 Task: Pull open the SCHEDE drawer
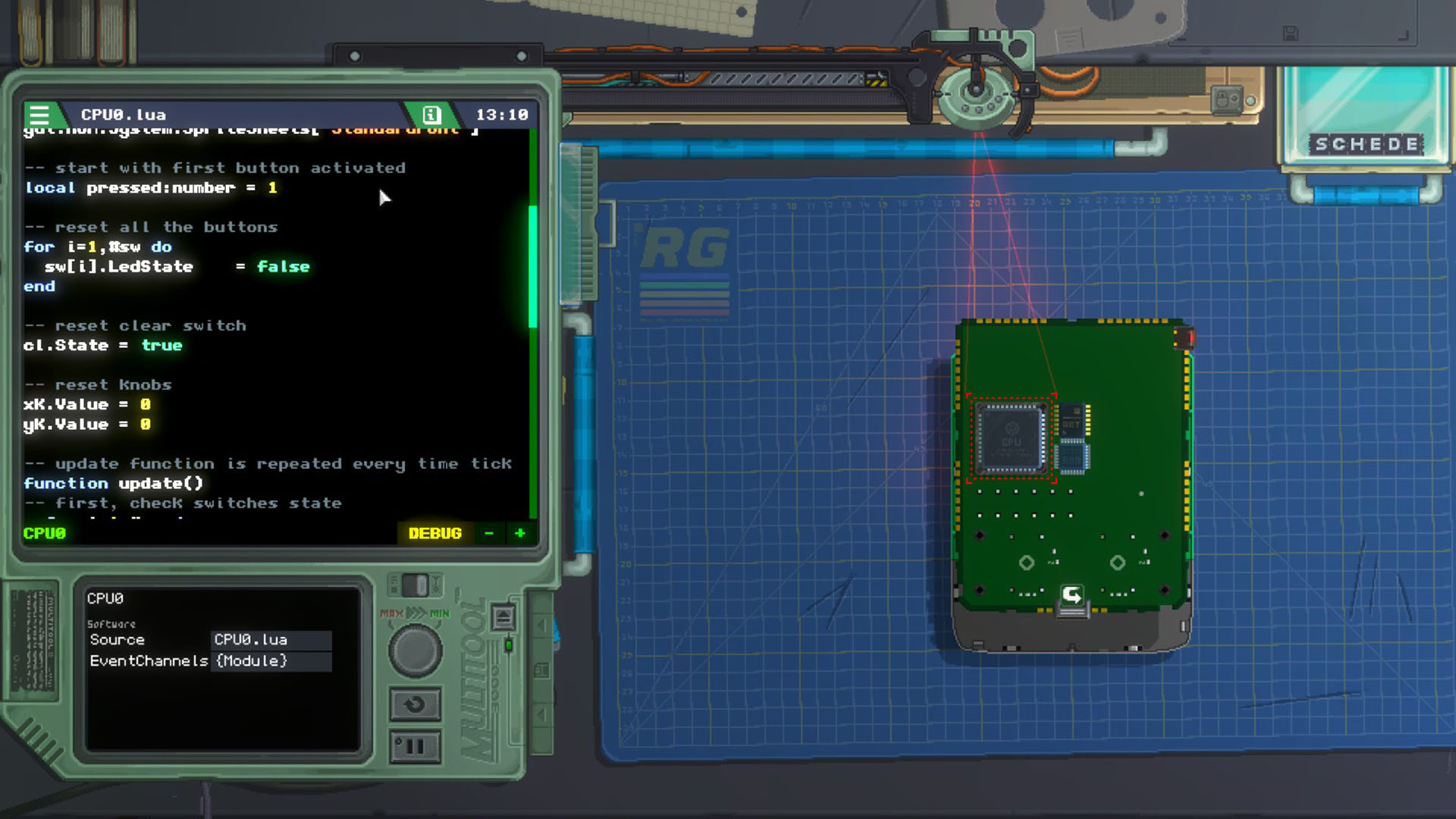coord(1365,144)
